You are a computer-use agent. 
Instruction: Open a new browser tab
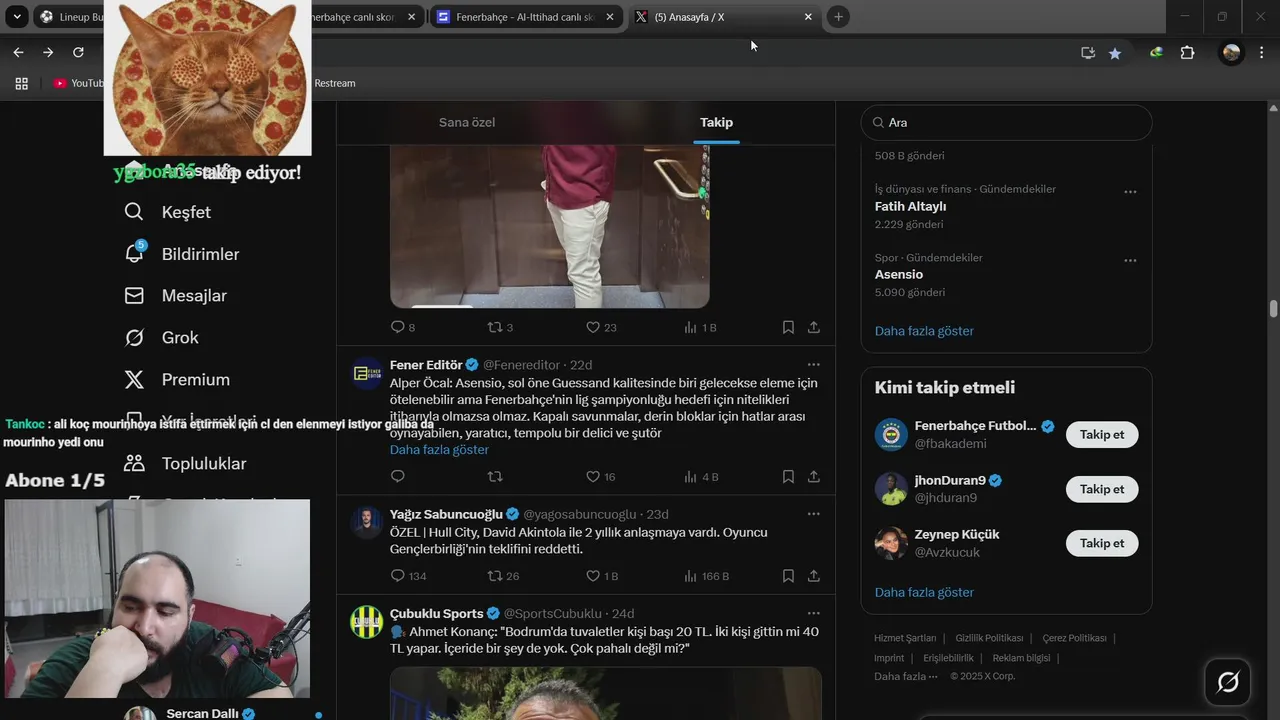[838, 17]
